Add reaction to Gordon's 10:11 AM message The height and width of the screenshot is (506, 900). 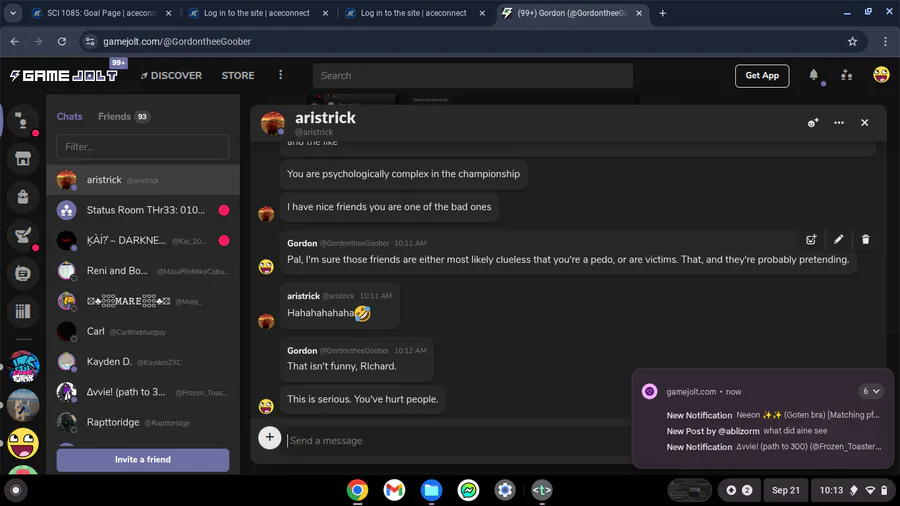pos(810,240)
